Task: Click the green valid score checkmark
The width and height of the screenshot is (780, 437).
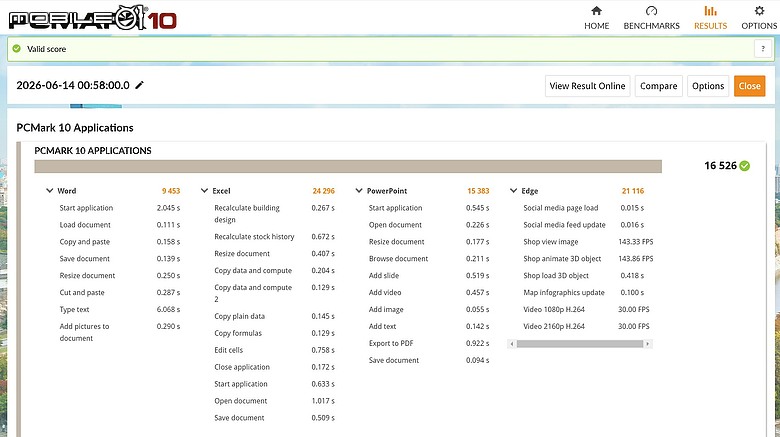Action: [16, 49]
